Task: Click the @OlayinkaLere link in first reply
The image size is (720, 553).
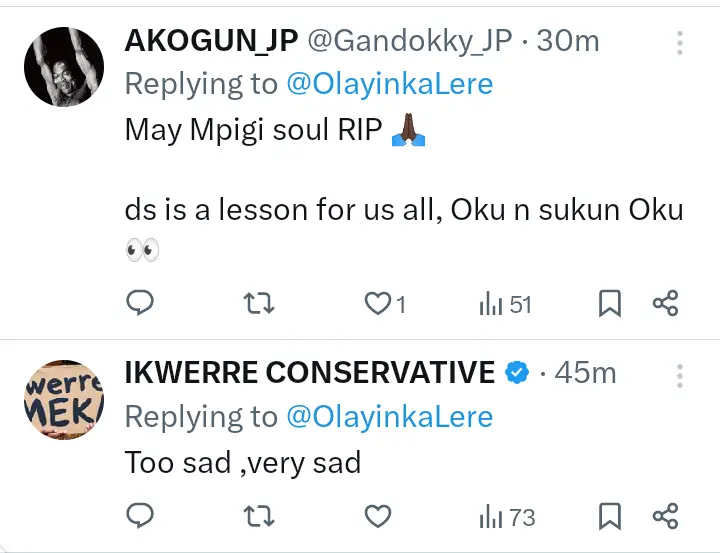Action: pos(390,84)
